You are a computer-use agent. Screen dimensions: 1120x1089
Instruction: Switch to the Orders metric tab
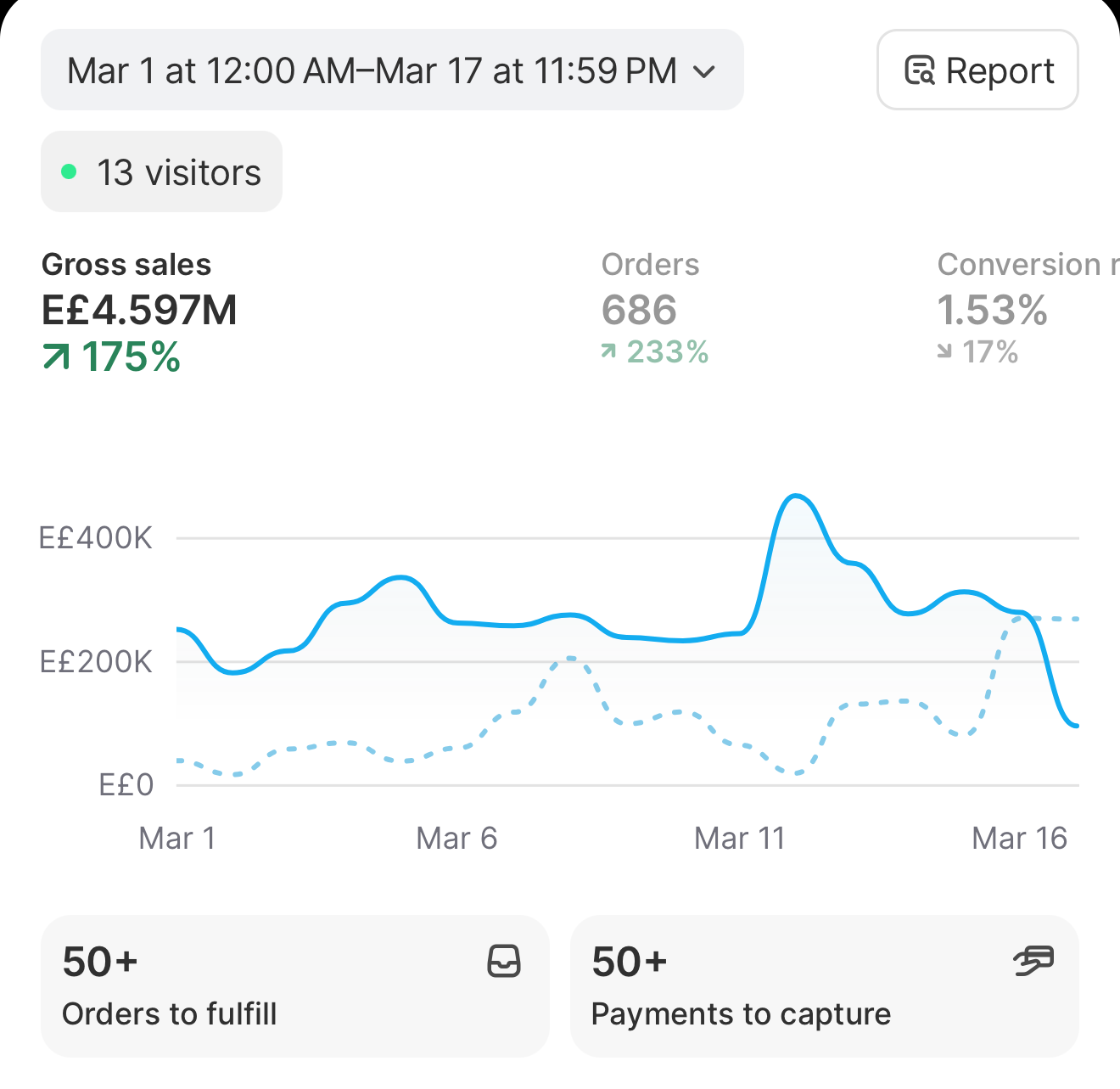654,310
